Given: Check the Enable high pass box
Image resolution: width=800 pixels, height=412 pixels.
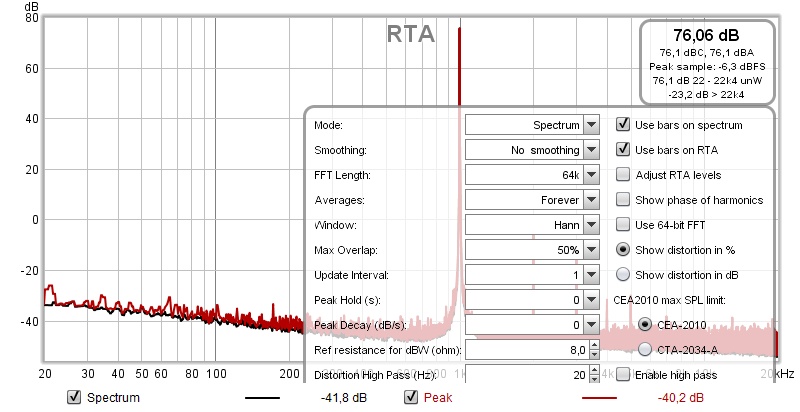Looking at the screenshot, I should 623,374.
